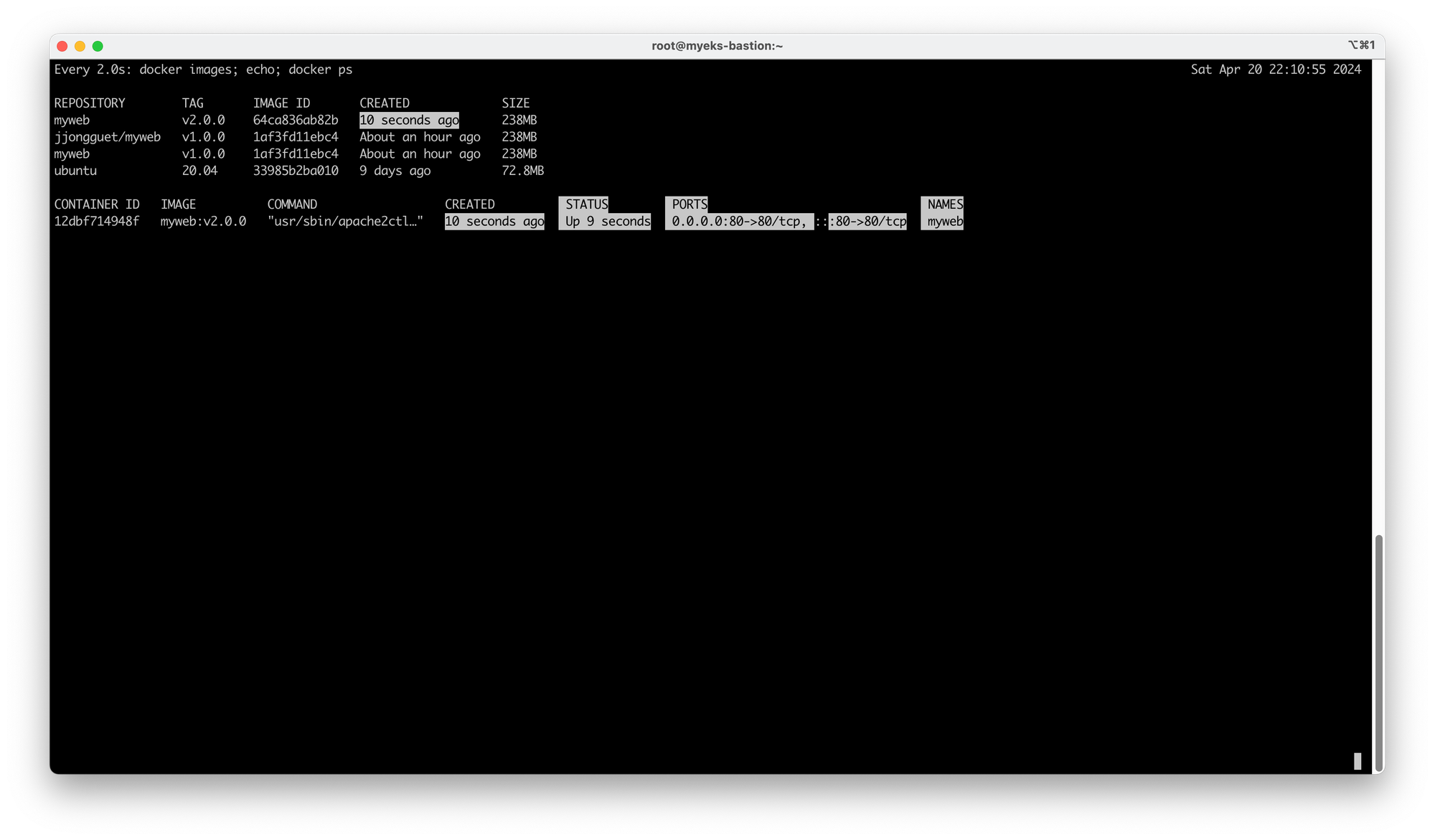The image size is (1435, 840).
Task: Click the watch command header text
Action: (203, 70)
